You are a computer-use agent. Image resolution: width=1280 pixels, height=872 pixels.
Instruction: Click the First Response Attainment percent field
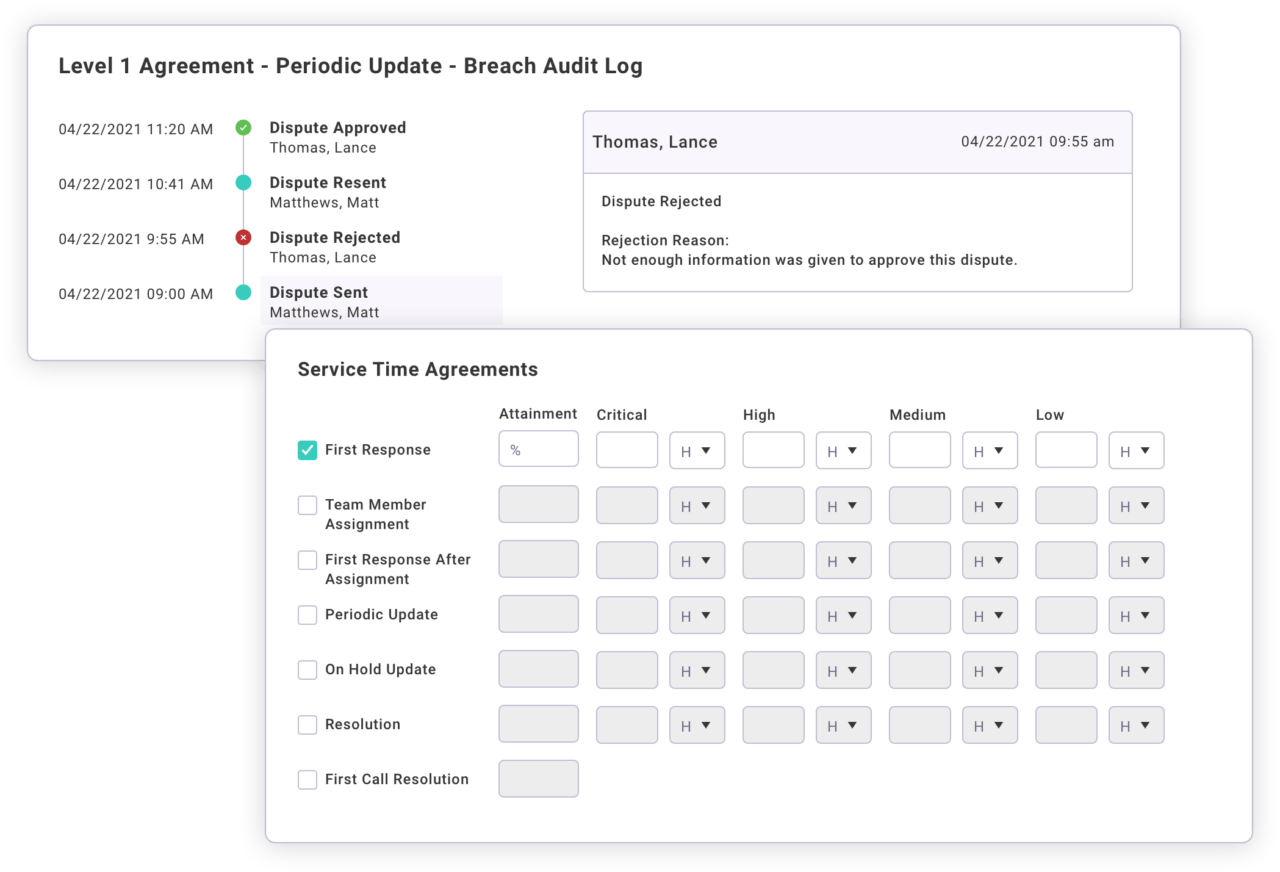[538, 449]
